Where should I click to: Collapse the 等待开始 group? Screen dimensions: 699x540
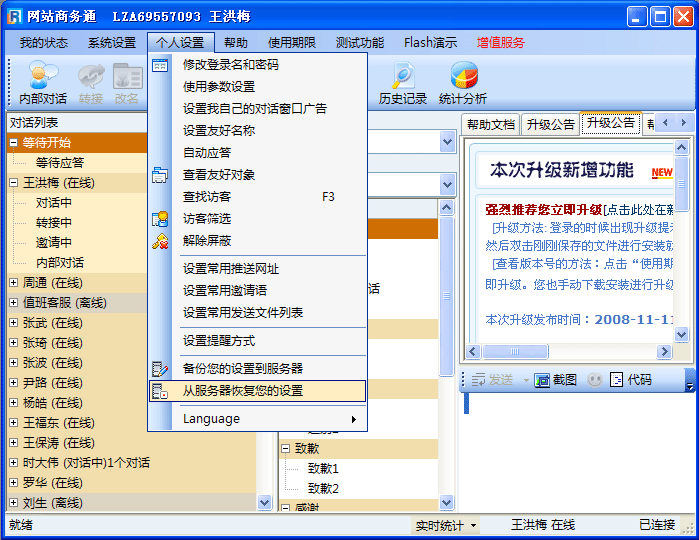[x=14, y=143]
